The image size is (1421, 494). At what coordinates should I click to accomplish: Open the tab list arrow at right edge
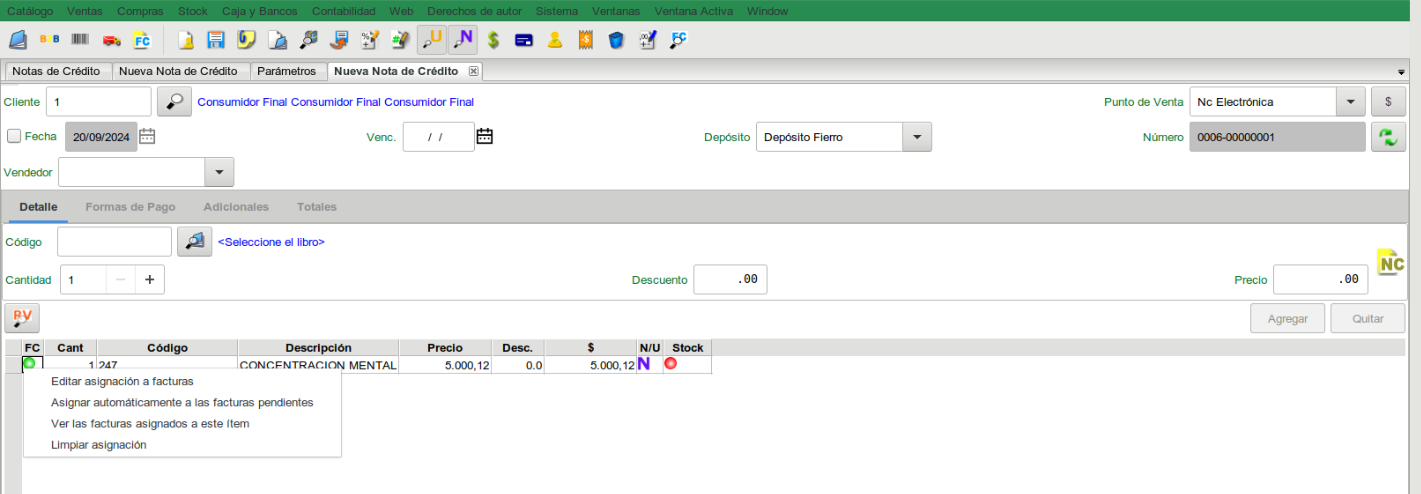[1401, 73]
